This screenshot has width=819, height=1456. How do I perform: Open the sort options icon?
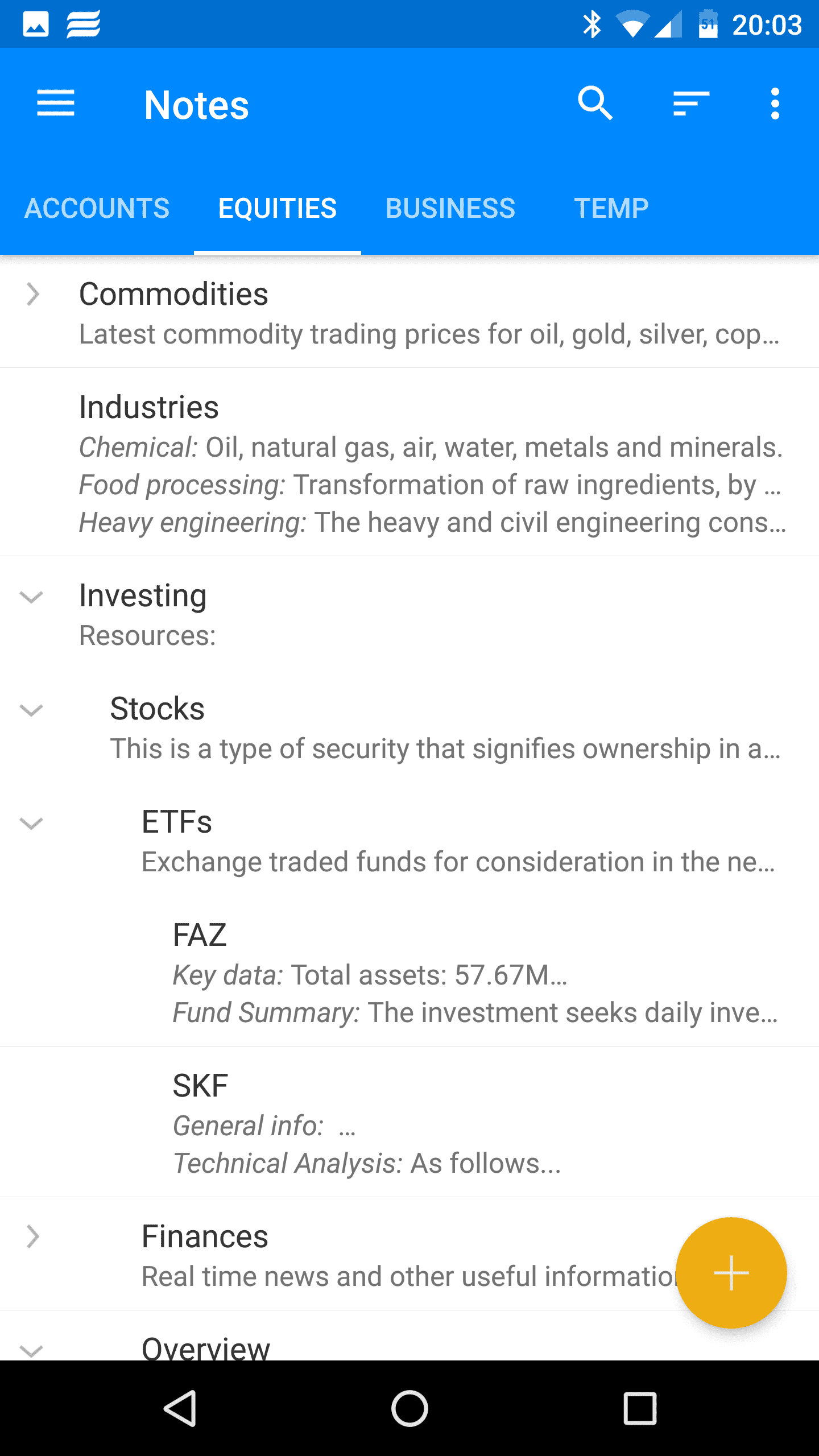pos(690,104)
